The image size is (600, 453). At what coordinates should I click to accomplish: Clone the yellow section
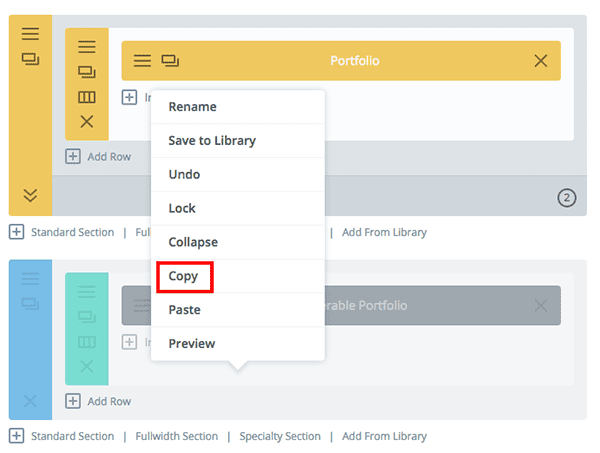pos(30,59)
